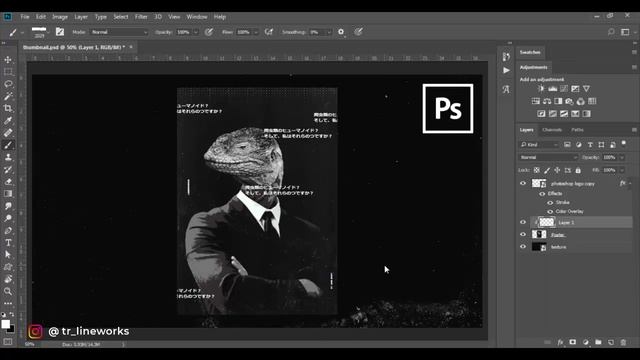Open the Smoothing dropdown arrow

tap(329, 32)
